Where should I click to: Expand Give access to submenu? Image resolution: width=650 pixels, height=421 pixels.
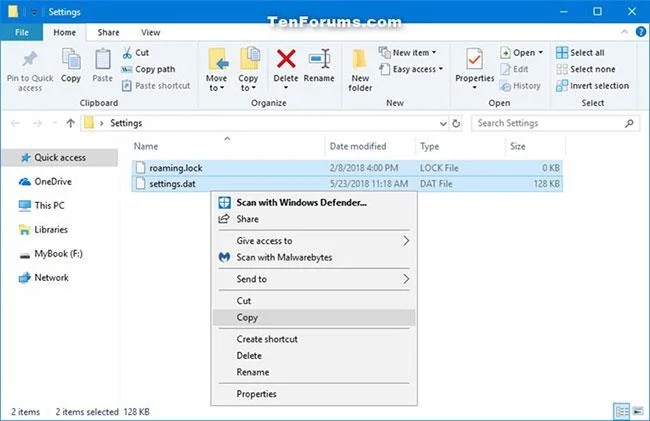(x=313, y=241)
